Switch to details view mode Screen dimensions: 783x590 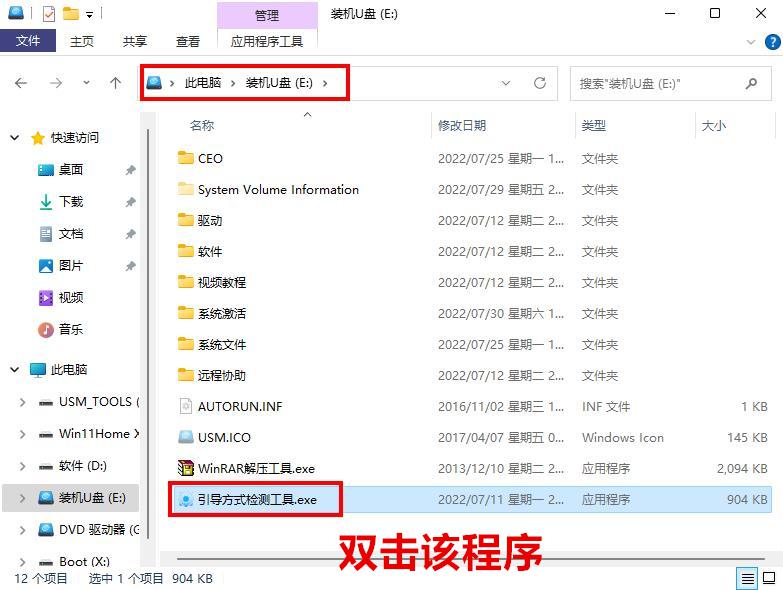click(x=748, y=578)
